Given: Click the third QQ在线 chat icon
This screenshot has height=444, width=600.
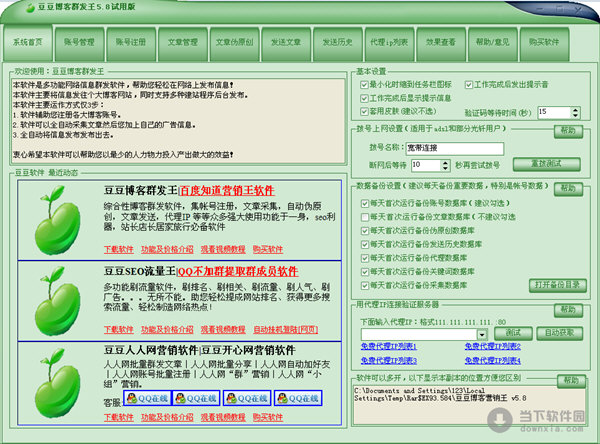Looking at the screenshot, I should coord(249,398).
